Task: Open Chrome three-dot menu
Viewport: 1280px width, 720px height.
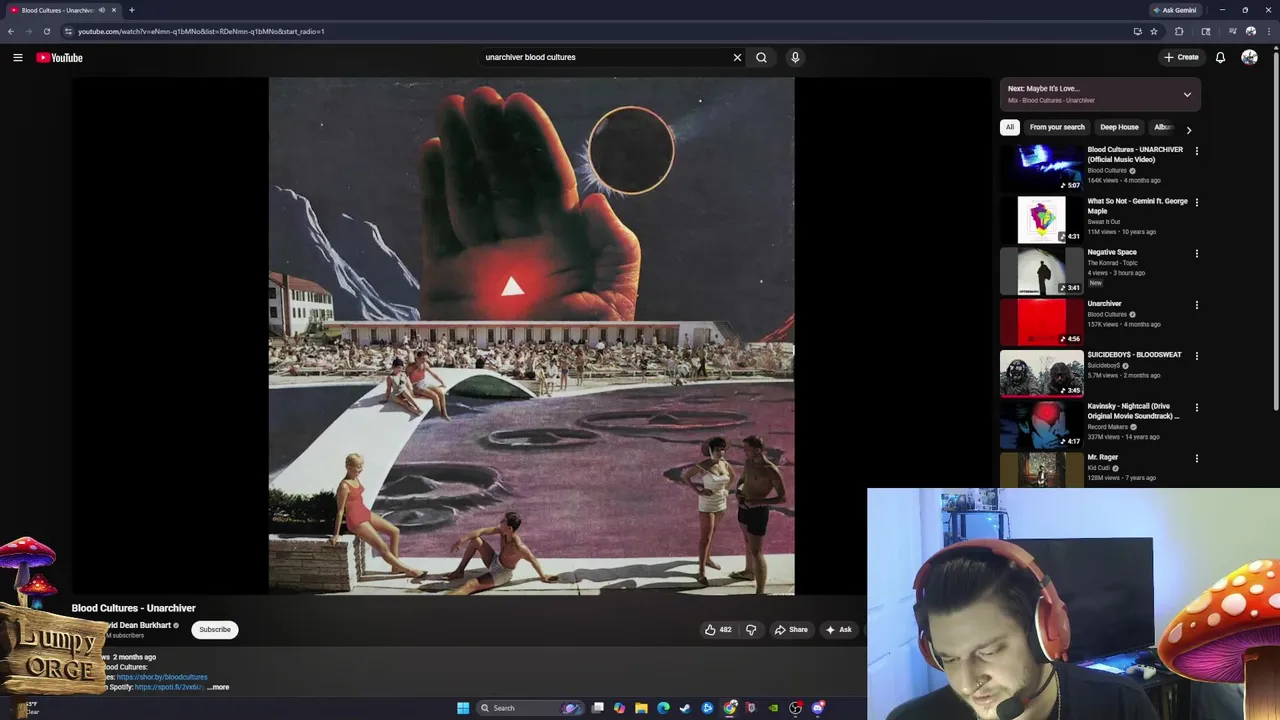Action: click(x=1268, y=31)
